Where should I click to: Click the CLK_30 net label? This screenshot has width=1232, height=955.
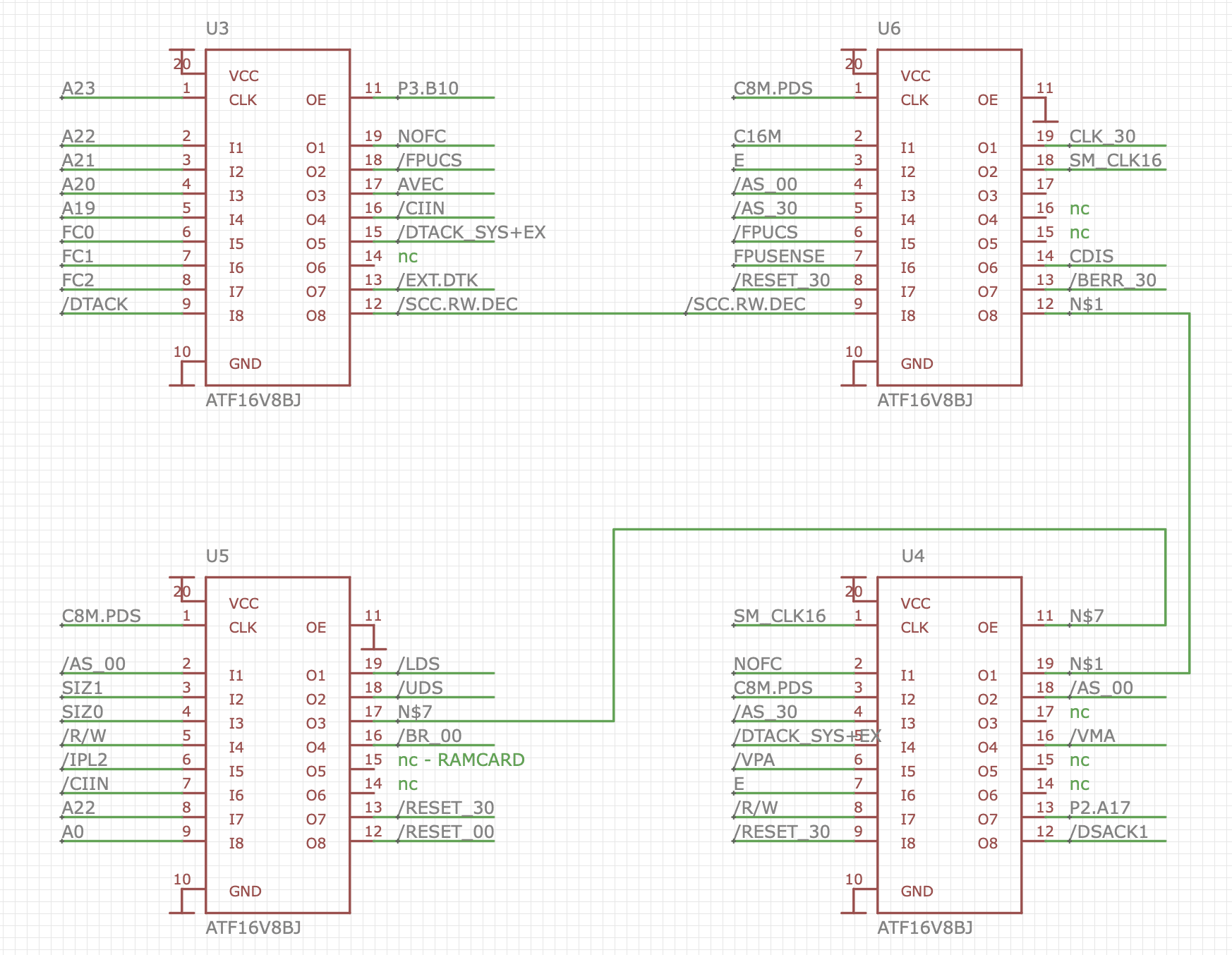1102,136
